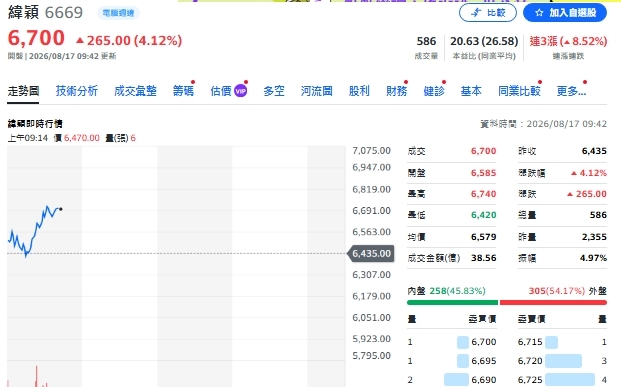Image resolution: width=621 pixels, height=387 pixels.
Task: Open the 電腦週邊 industry tag
Action: click(118, 13)
